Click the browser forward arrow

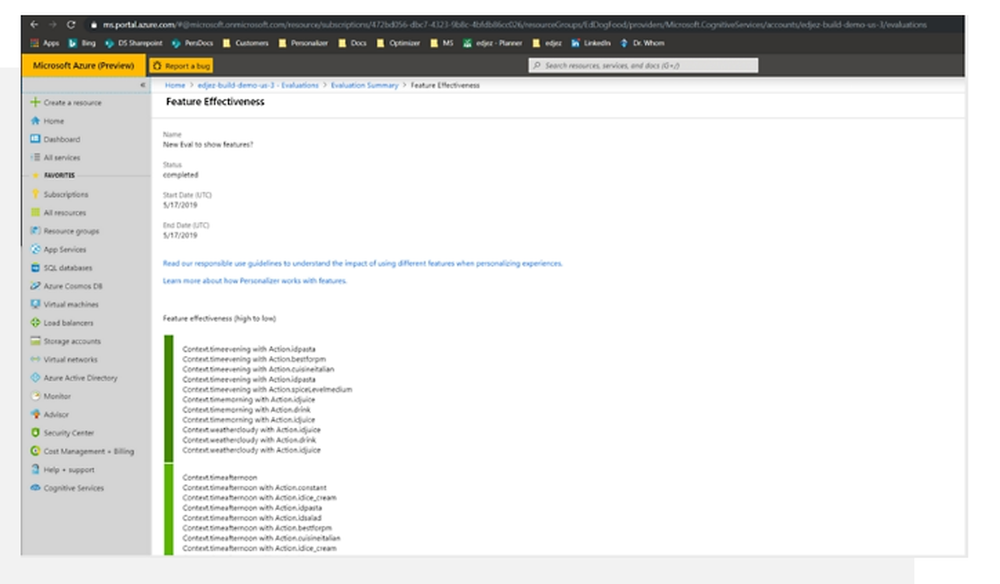click(x=53, y=25)
